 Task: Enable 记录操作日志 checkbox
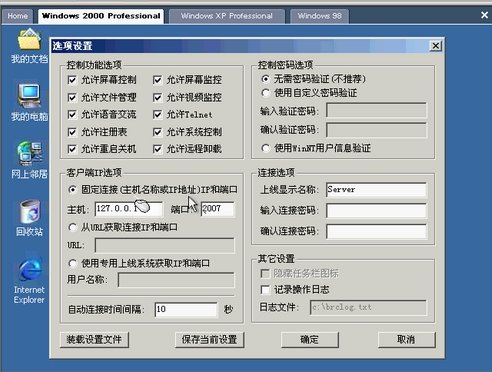[265, 289]
